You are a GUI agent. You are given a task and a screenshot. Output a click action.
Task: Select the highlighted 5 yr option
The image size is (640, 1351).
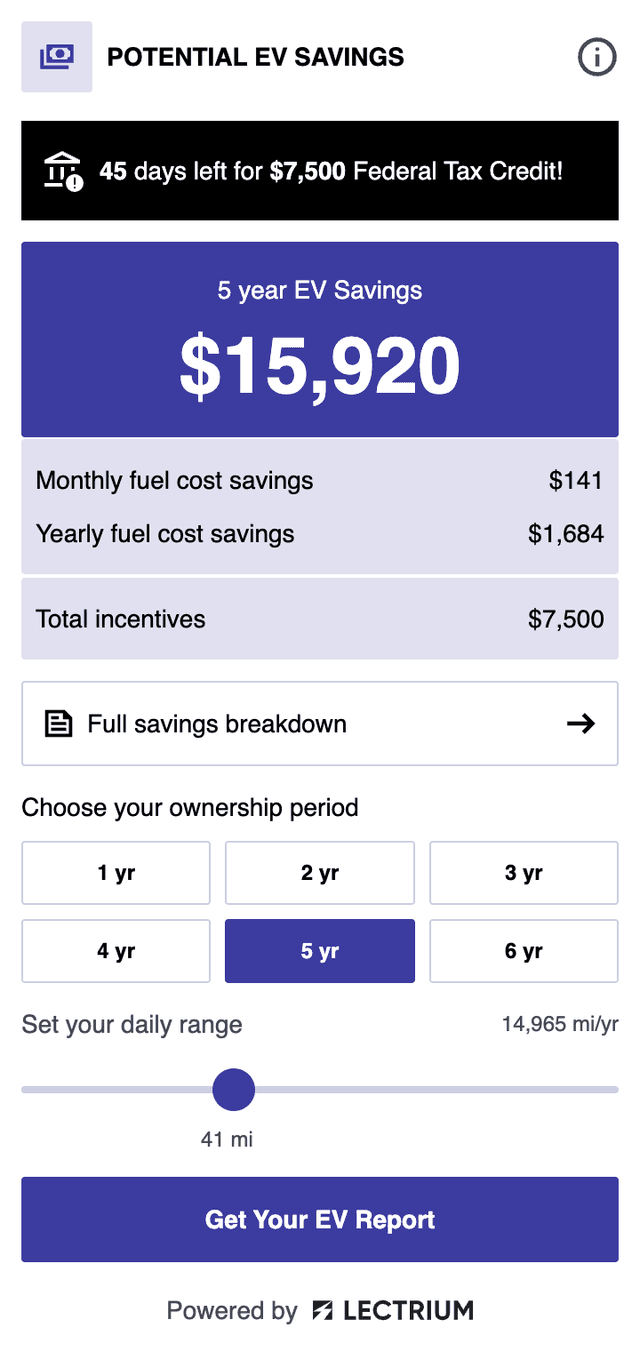(320, 951)
